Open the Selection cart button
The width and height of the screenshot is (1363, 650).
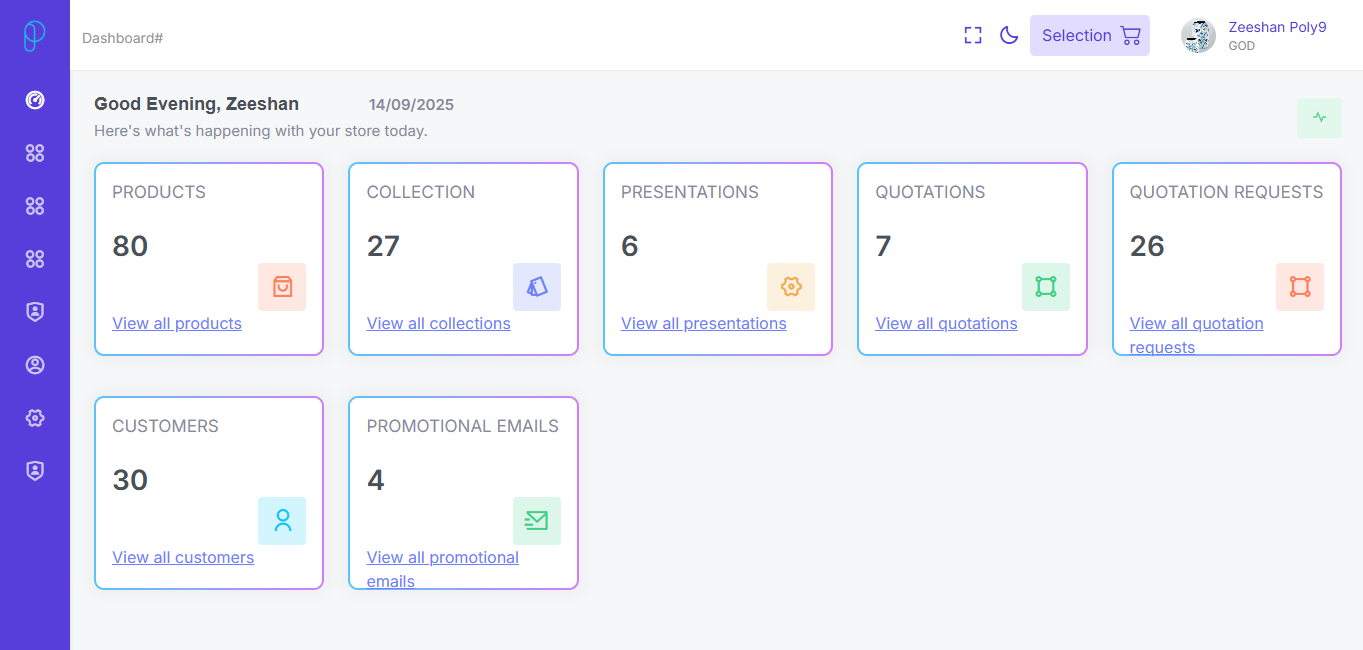pos(1090,36)
